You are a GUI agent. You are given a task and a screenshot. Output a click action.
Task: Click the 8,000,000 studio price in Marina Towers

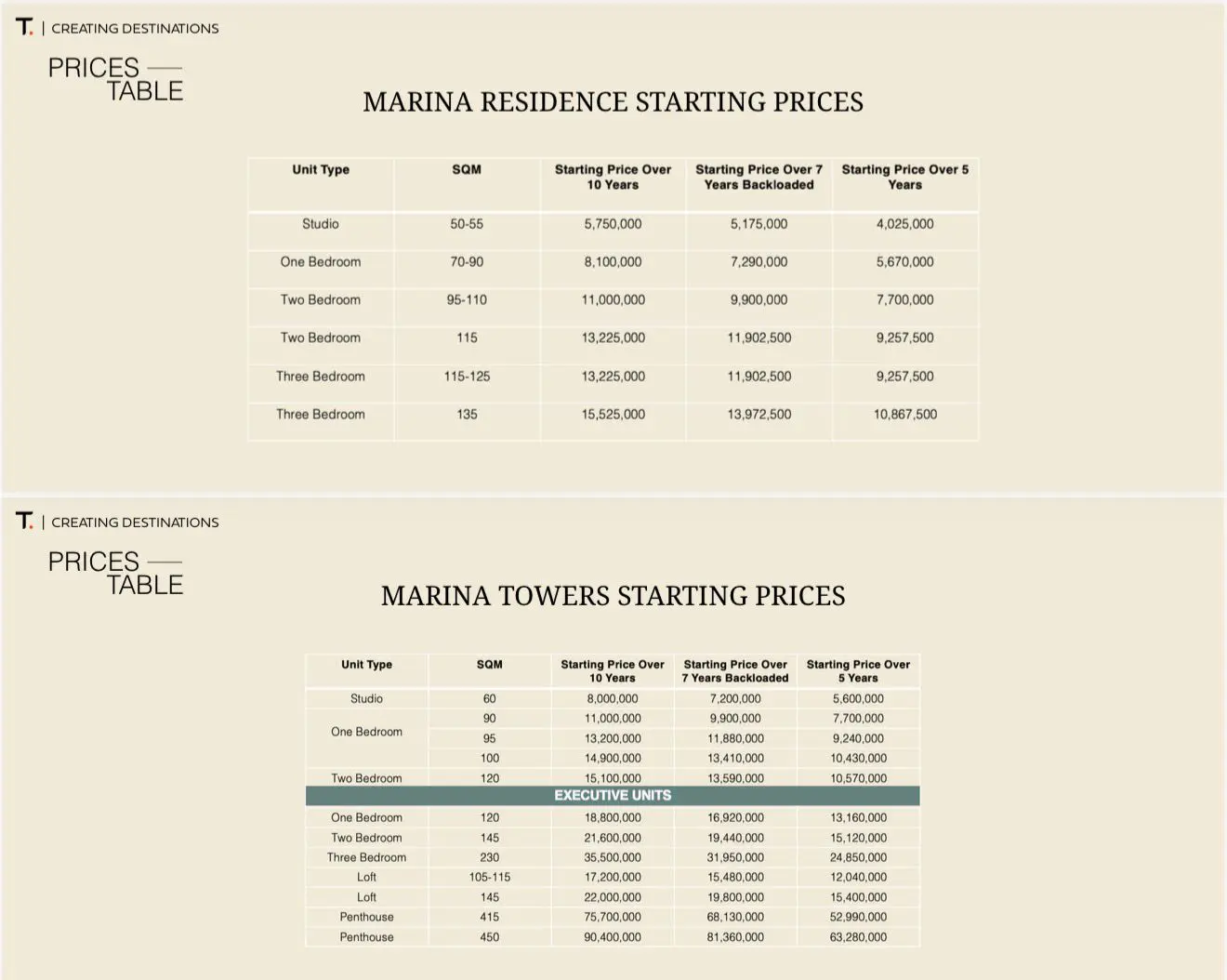pyautogui.click(x=613, y=698)
